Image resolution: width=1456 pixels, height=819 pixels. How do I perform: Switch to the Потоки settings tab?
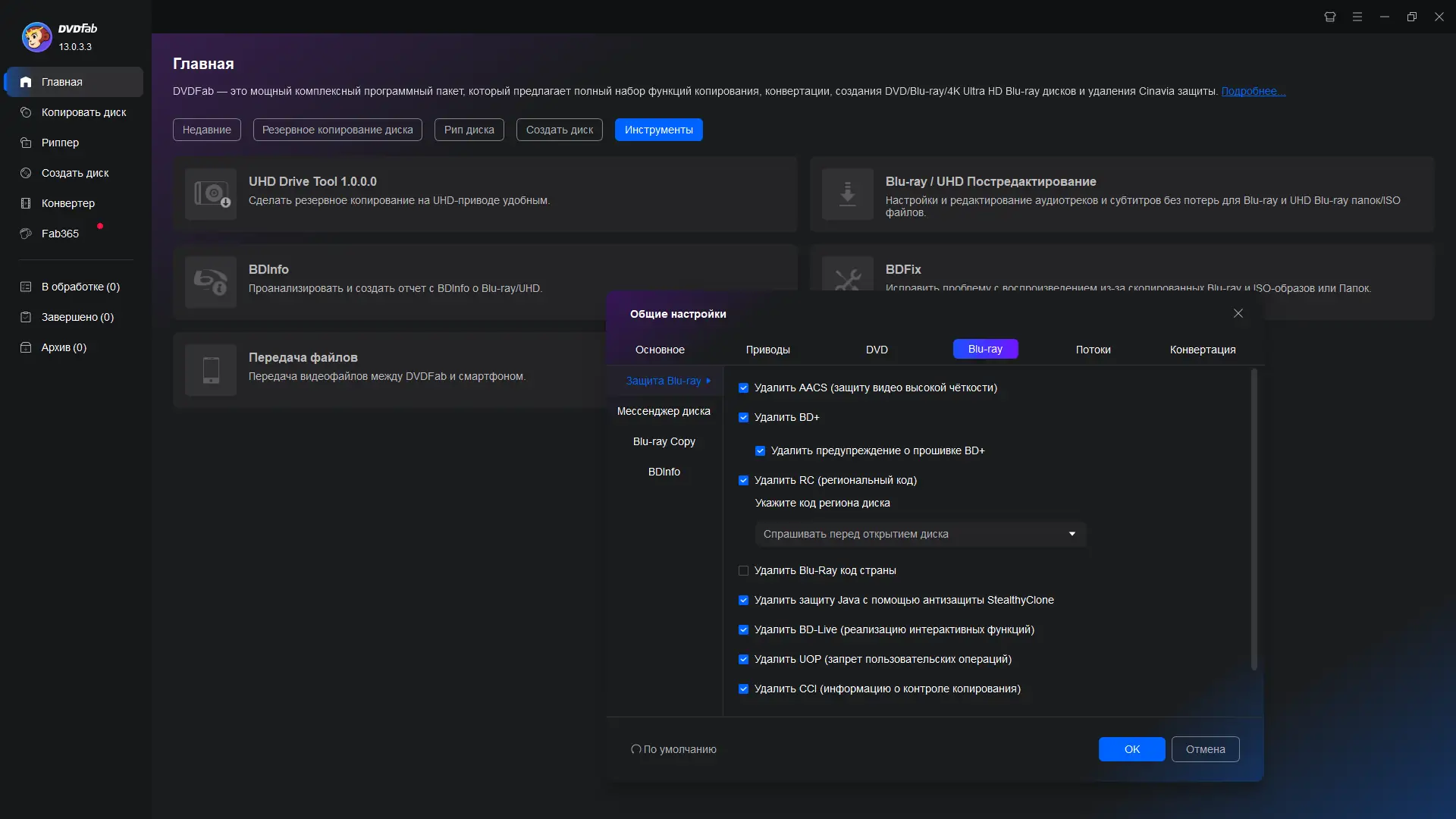(1093, 350)
